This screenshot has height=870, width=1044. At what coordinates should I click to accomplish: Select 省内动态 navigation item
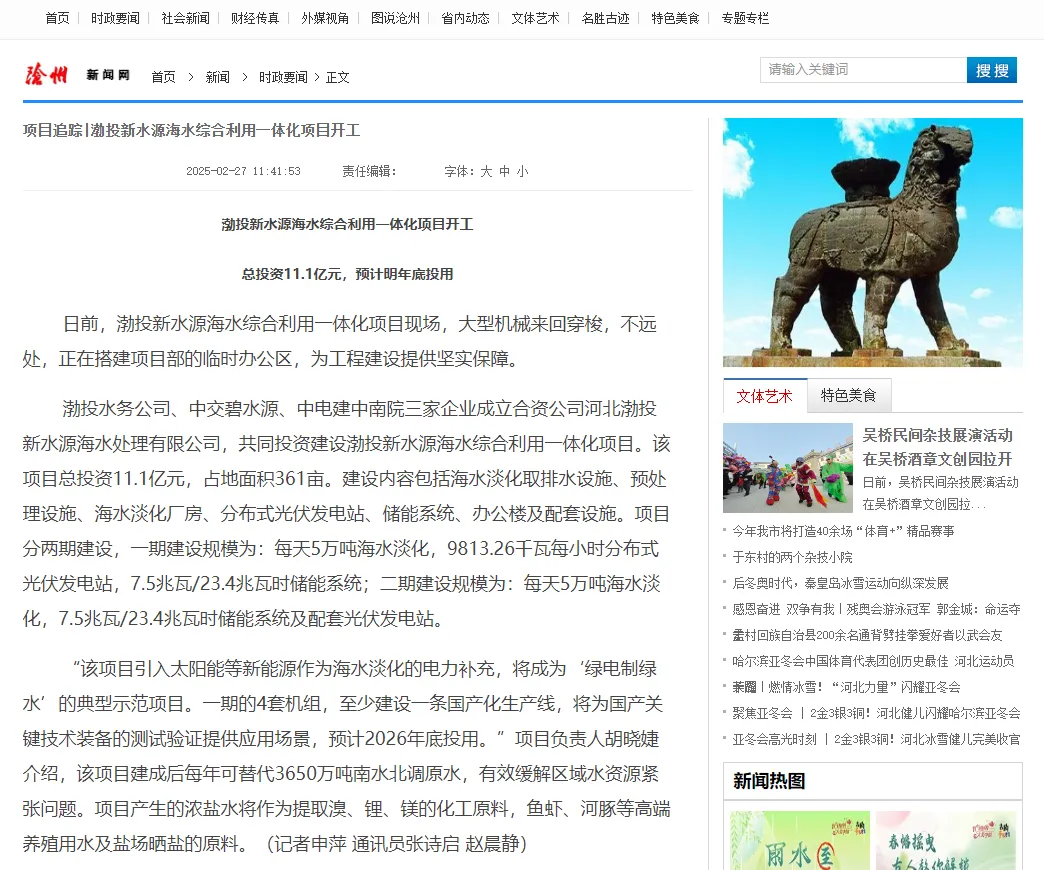pos(465,18)
